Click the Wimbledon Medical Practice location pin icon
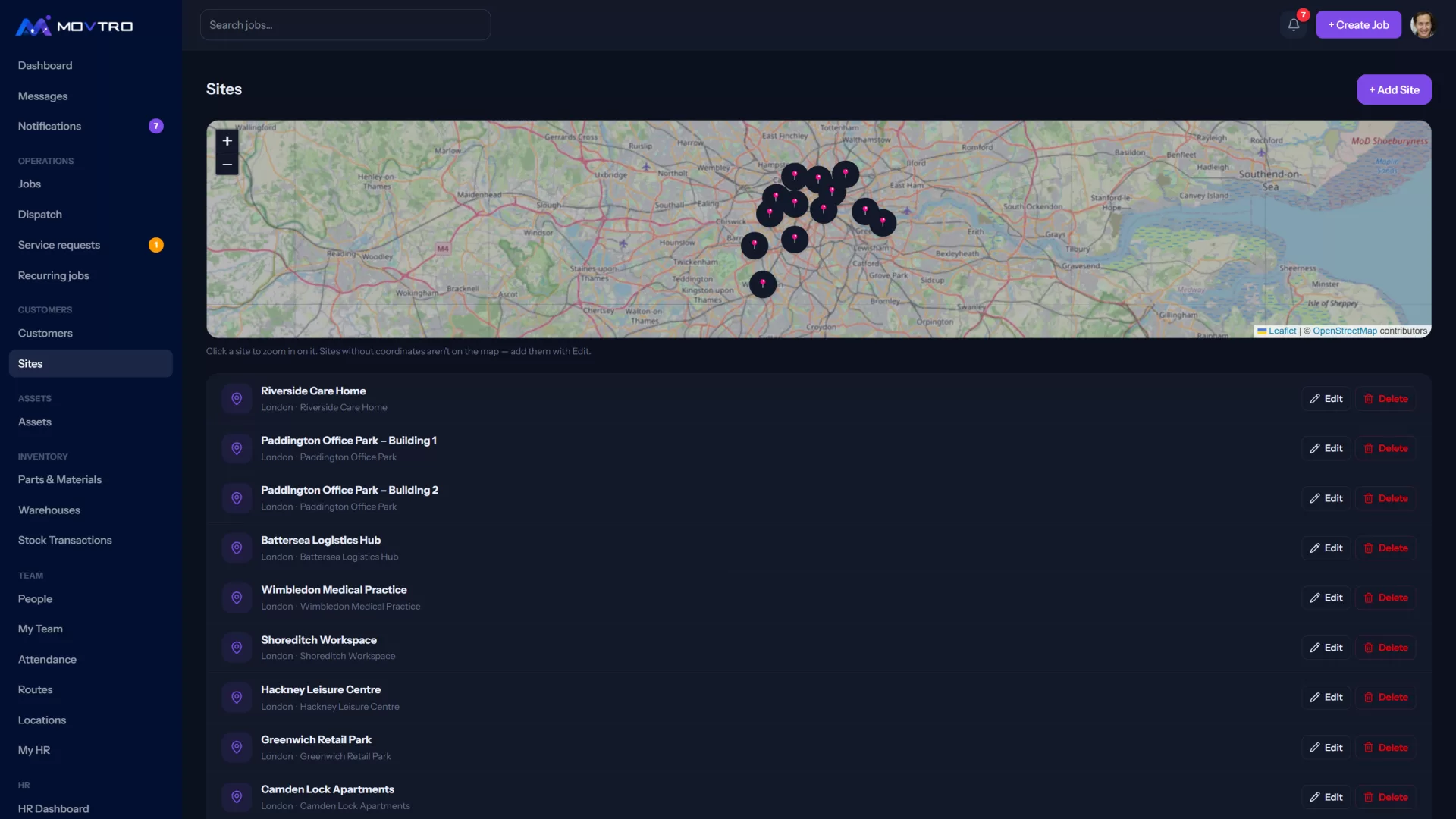The height and width of the screenshot is (819, 1456). [237, 598]
